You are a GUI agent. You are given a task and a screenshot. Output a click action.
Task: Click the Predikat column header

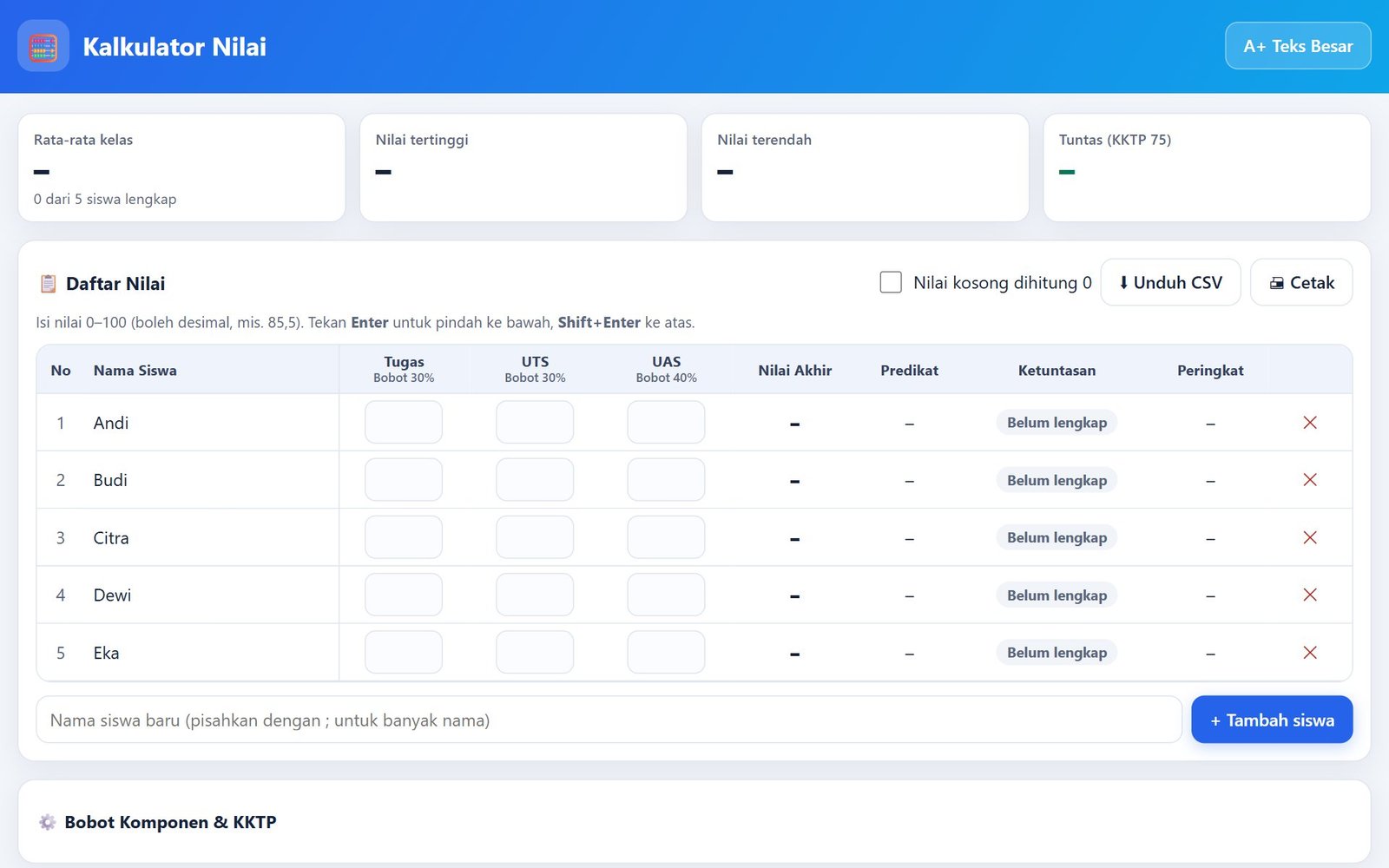(x=909, y=371)
